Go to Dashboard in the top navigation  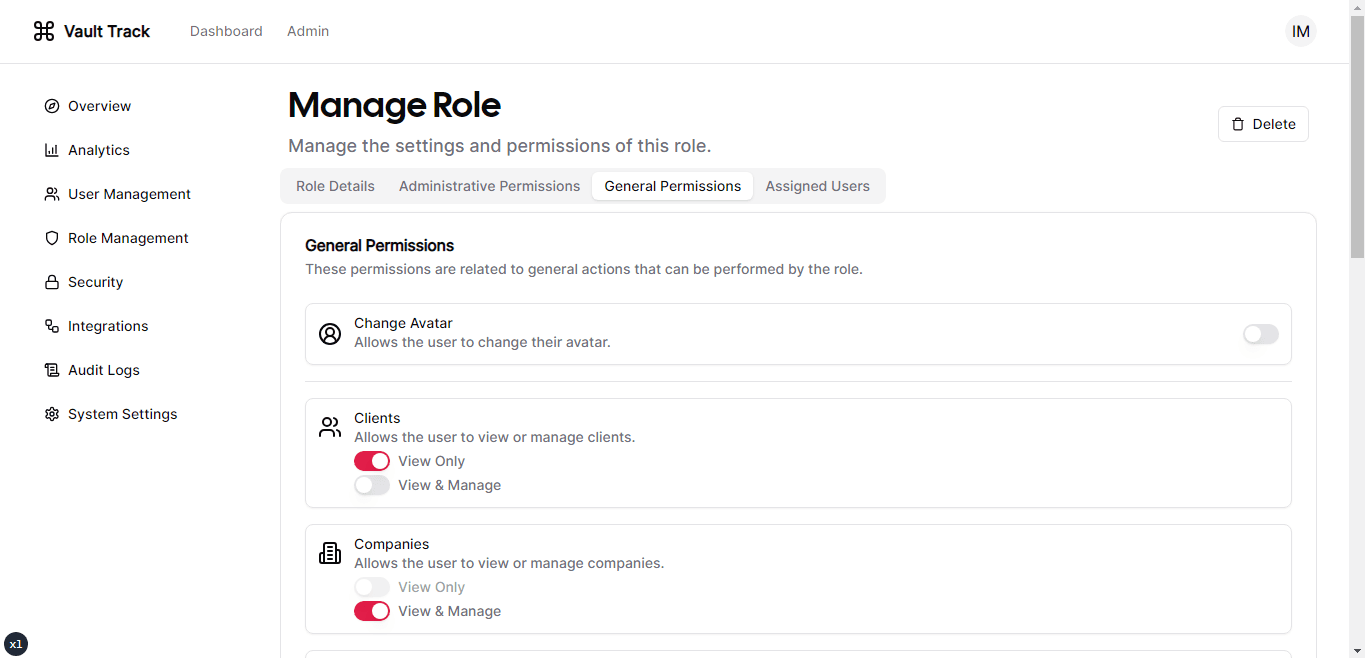tap(226, 31)
